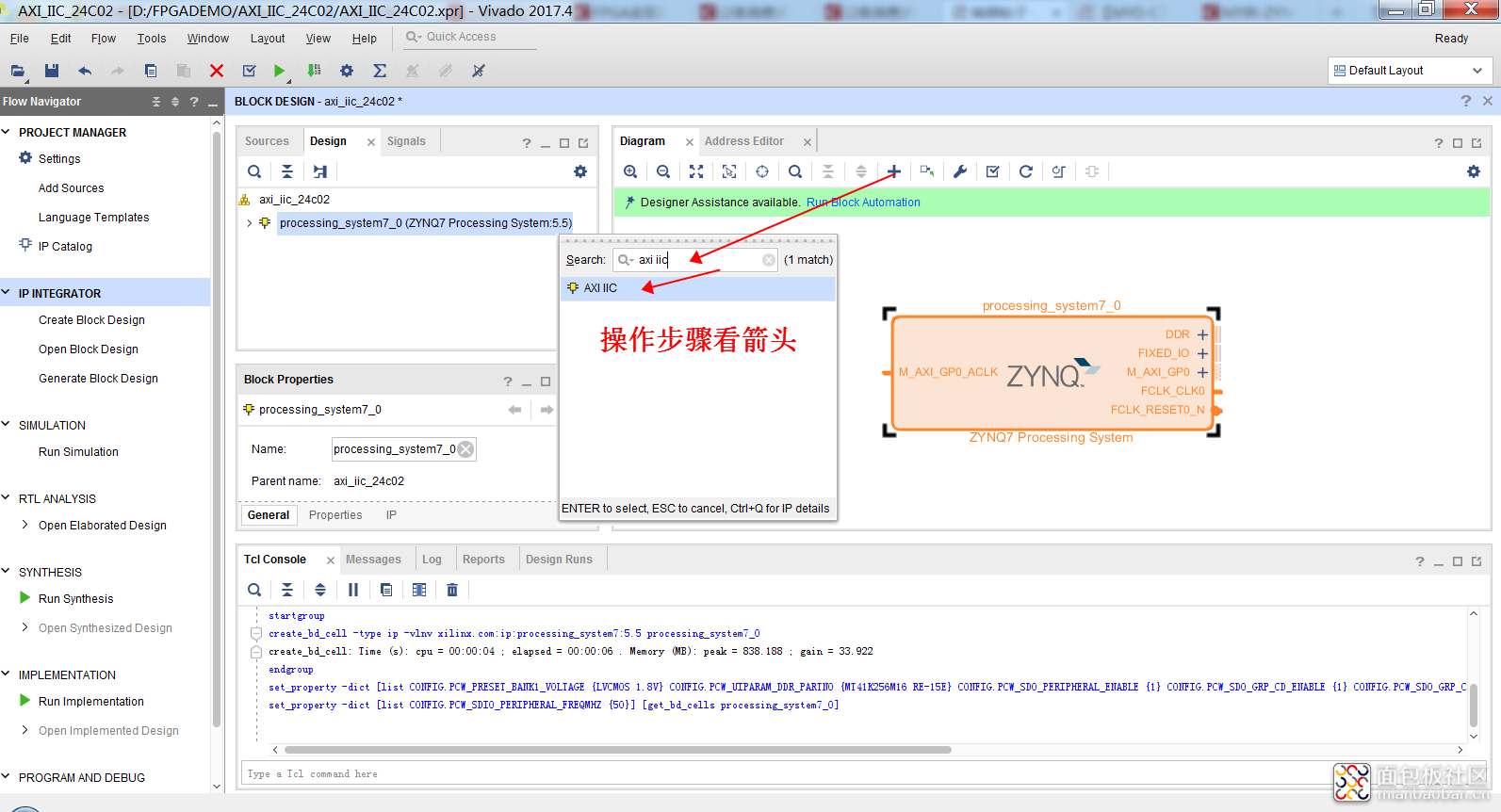
Task: Expand Open Elaborated Design entry
Action: point(25,525)
